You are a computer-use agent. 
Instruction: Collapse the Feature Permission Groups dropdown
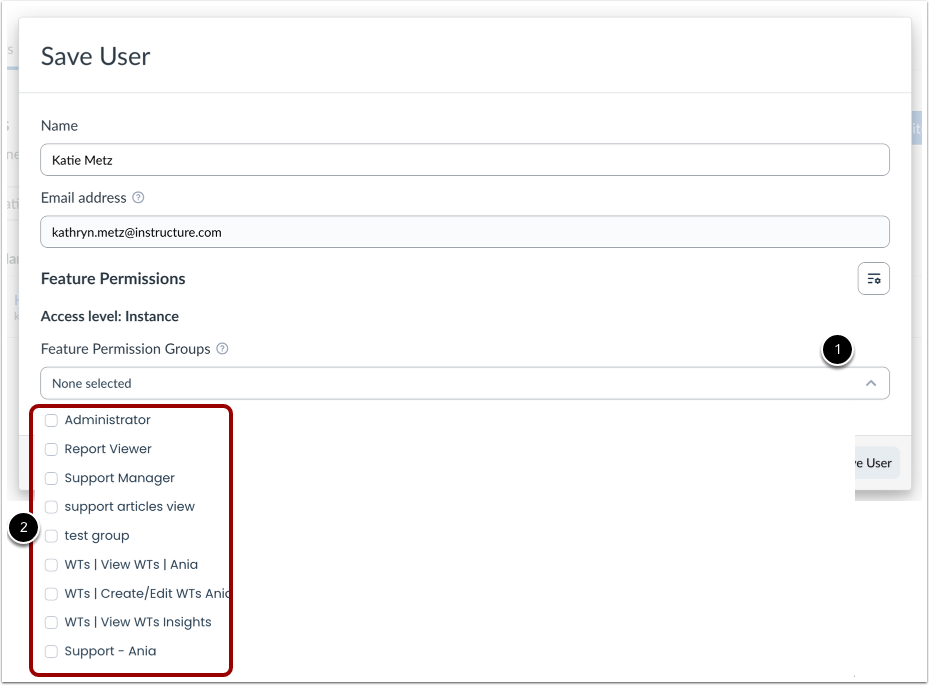pyautogui.click(x=870, y=383)
